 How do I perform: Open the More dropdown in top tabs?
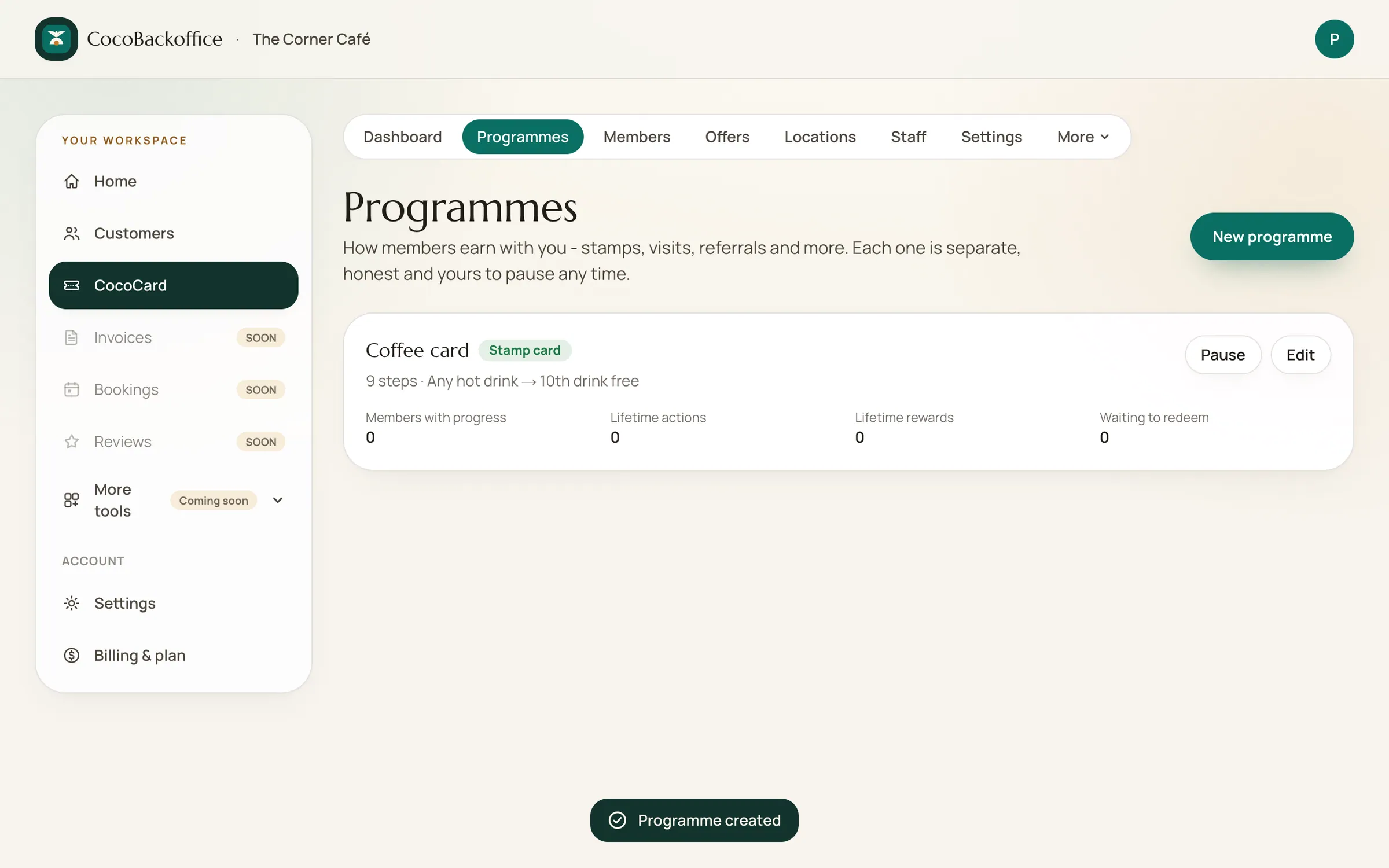point(1083,137)
